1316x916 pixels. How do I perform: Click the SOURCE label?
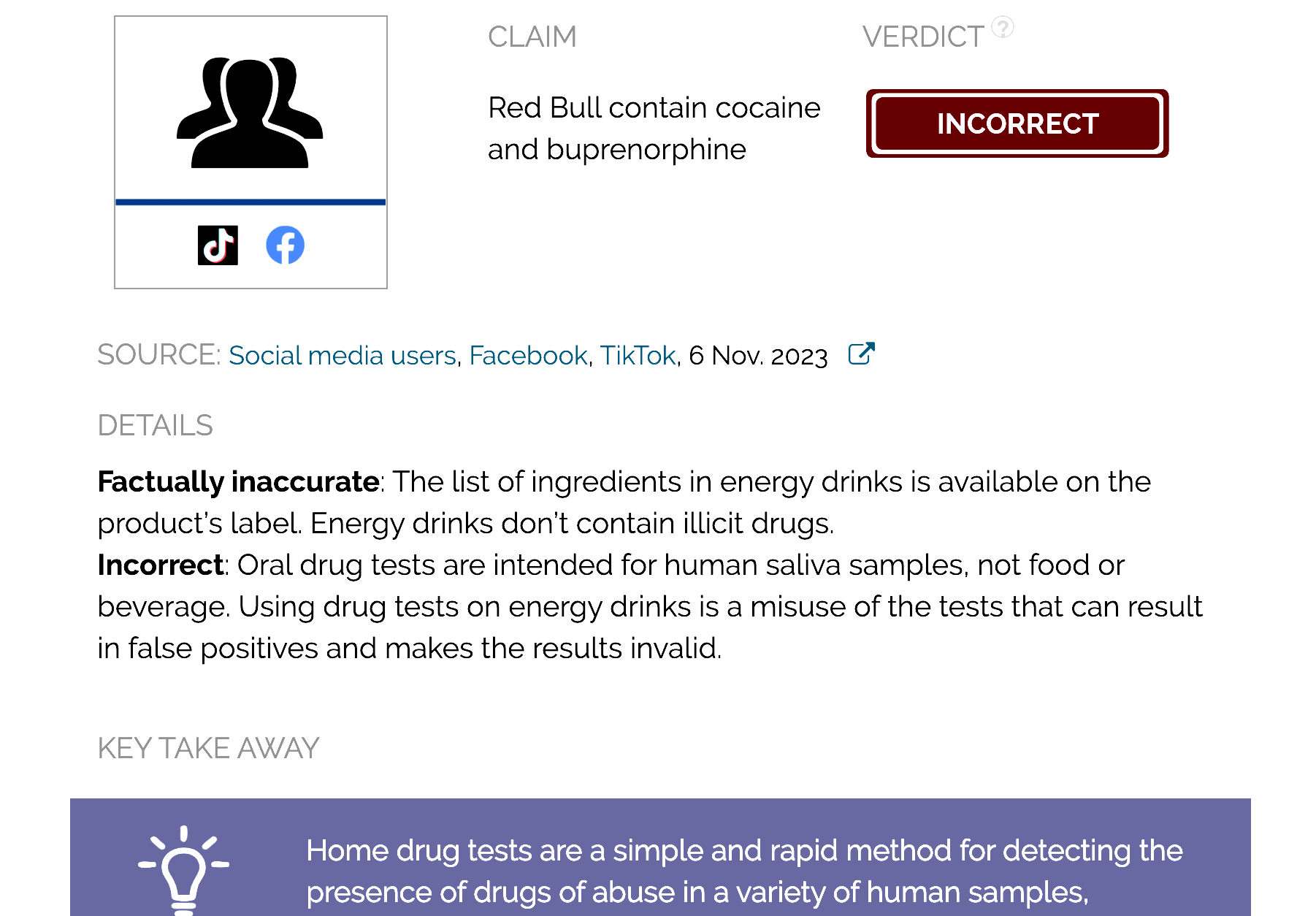pos(158,355)
